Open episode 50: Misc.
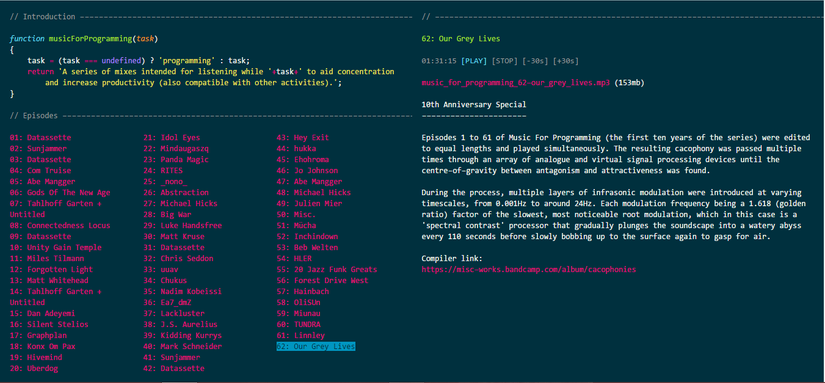Screen dimensions: 825x383 coord(297,215)
